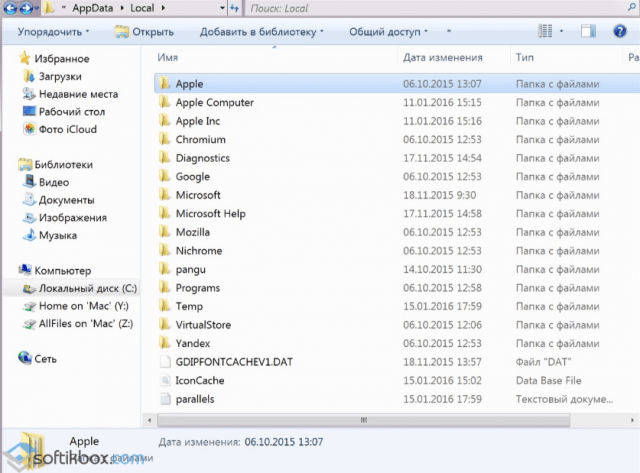Open Добавить в библиотеку dropdown
640x473 pixels.
coord(261,32)
